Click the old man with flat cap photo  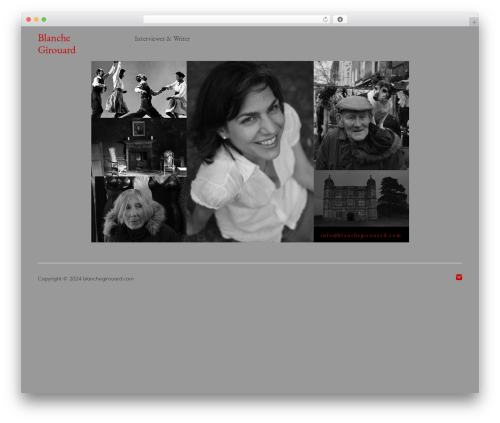click(x=361, y=115)
